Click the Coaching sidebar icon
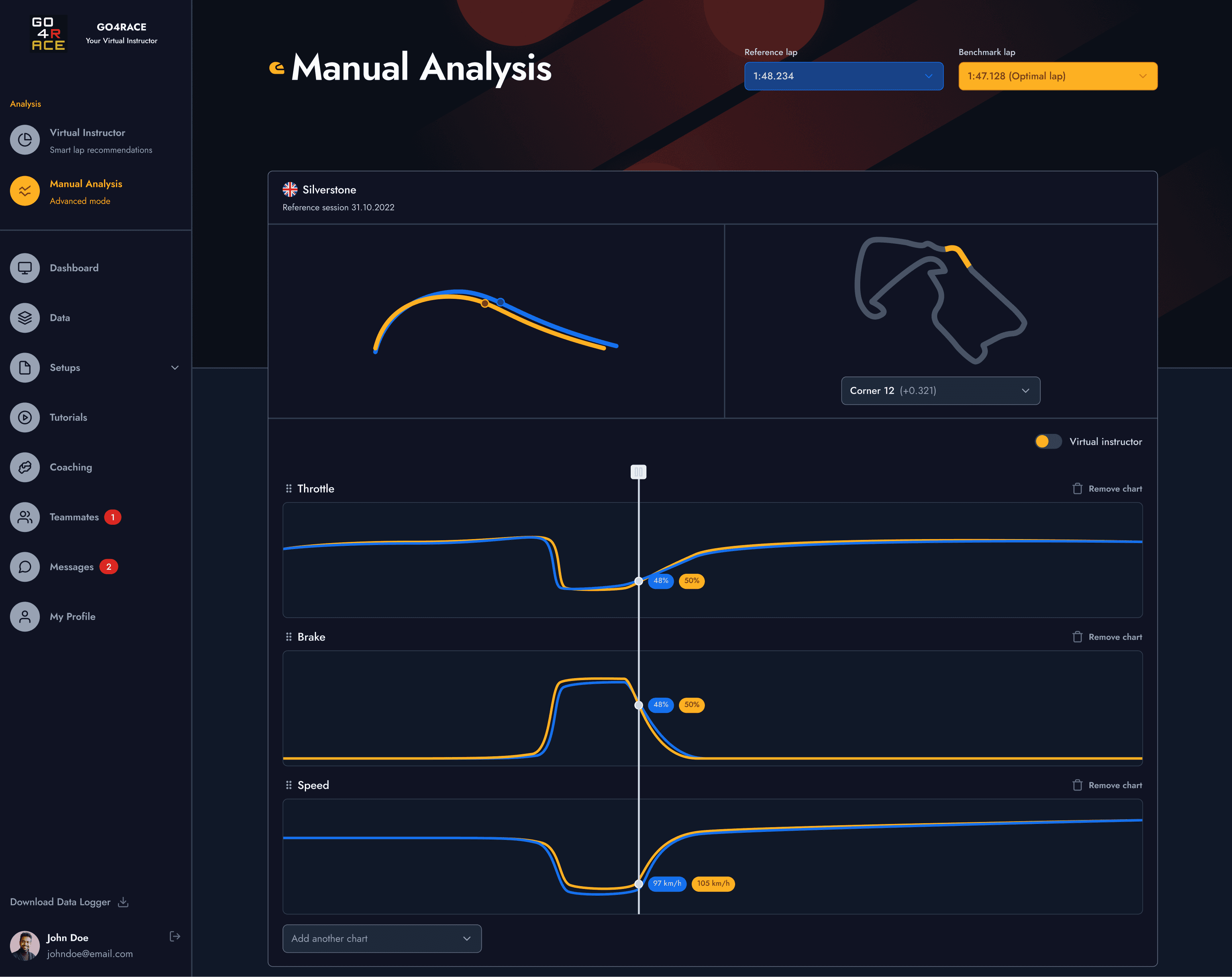Image resolution: width=1232 pixels, height=977 pixels. coord(25,467)
